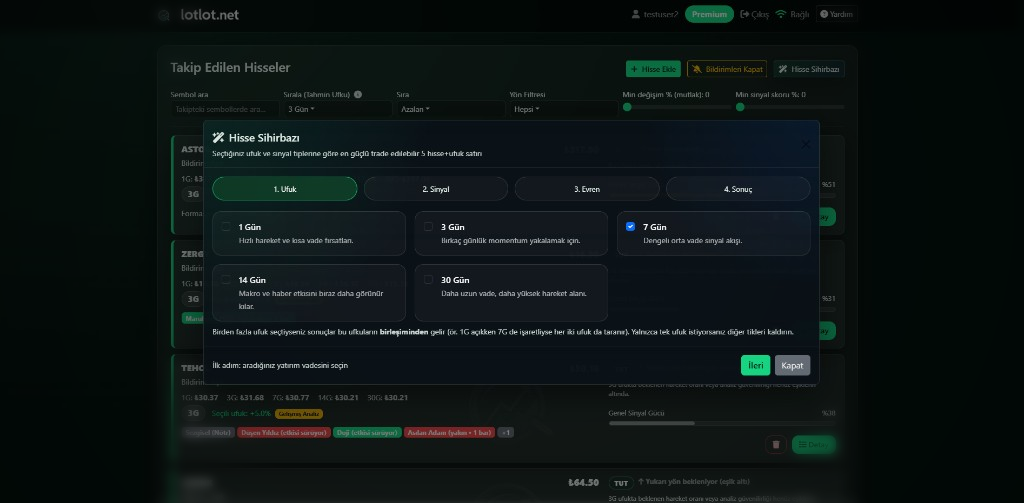Check the 14 Gün checkbox

226,280
